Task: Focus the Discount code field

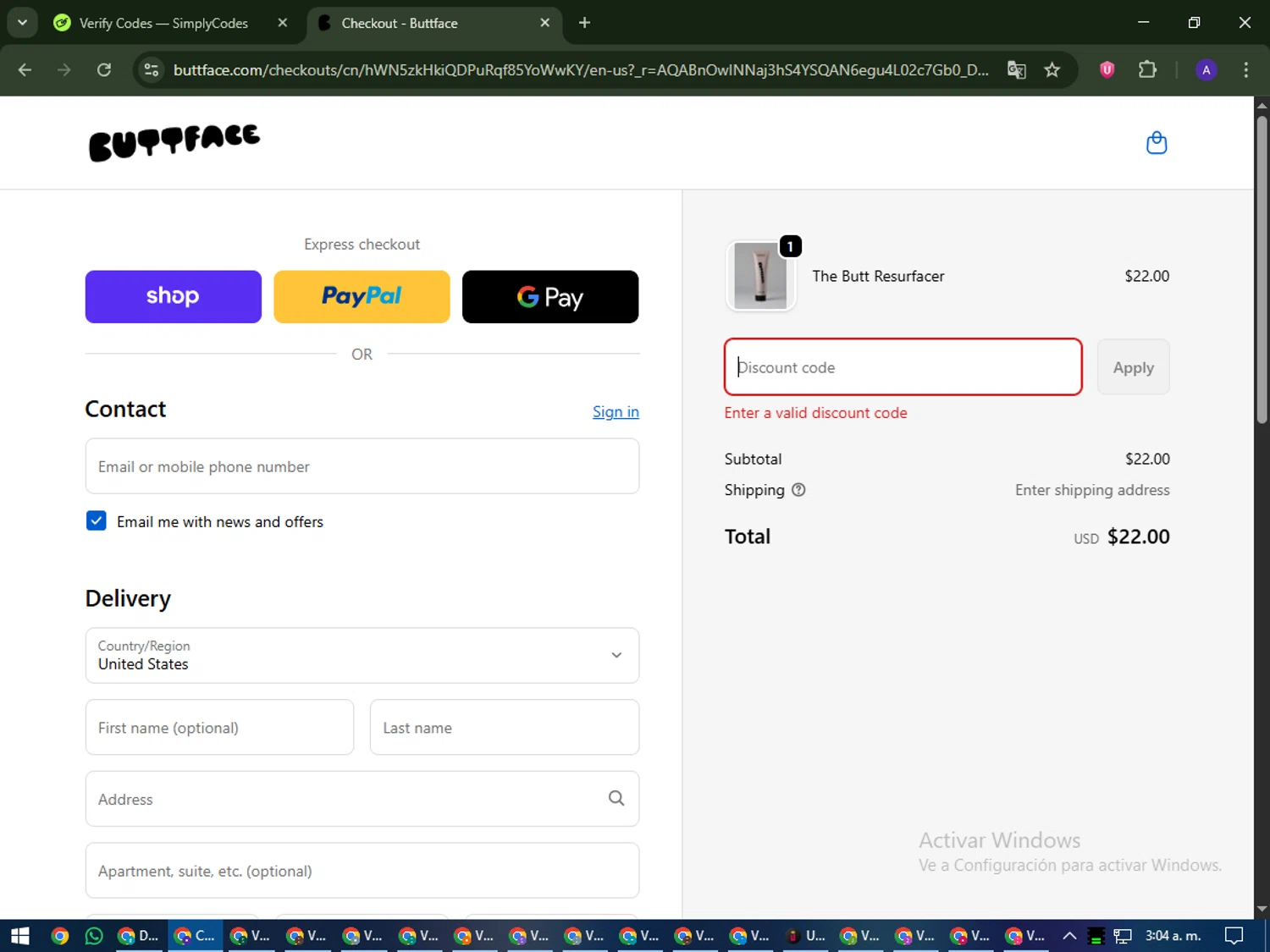Action: [903, 367]
